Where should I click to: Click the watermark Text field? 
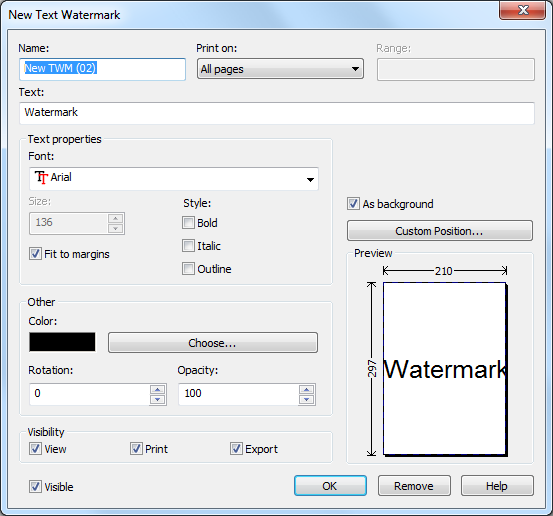pyautogui.click(x=277, y=113)
